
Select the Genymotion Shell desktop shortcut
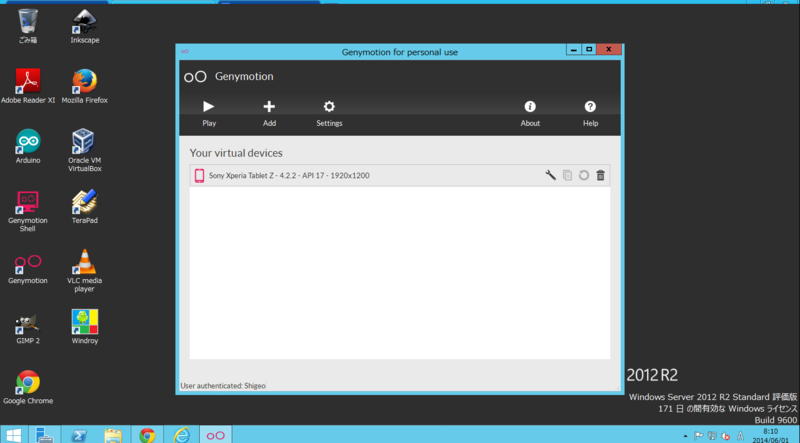28,210
